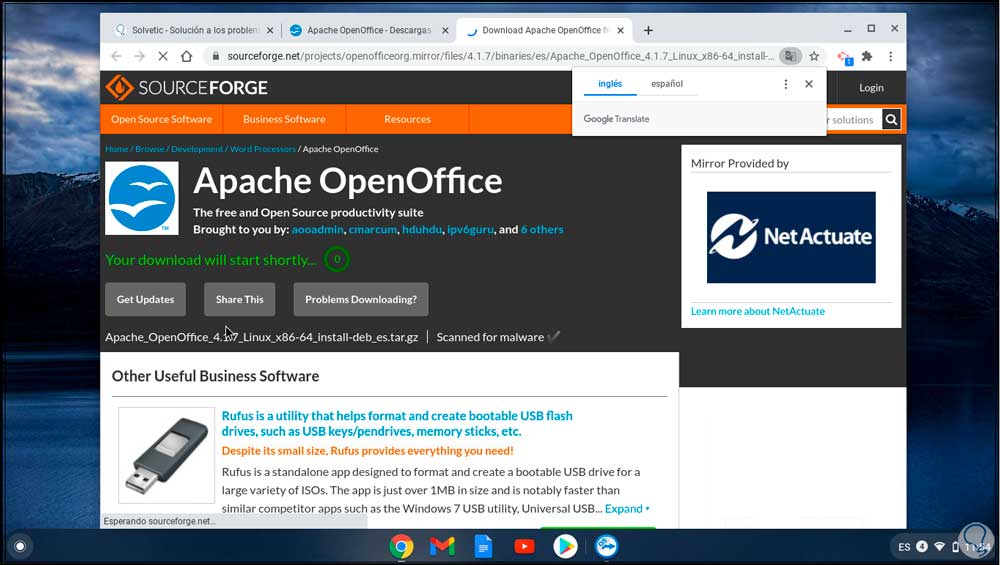Close the Download Apache OpenOffice tab
This screenshot has width=1000, height=565.
click(x=621, y=30)
